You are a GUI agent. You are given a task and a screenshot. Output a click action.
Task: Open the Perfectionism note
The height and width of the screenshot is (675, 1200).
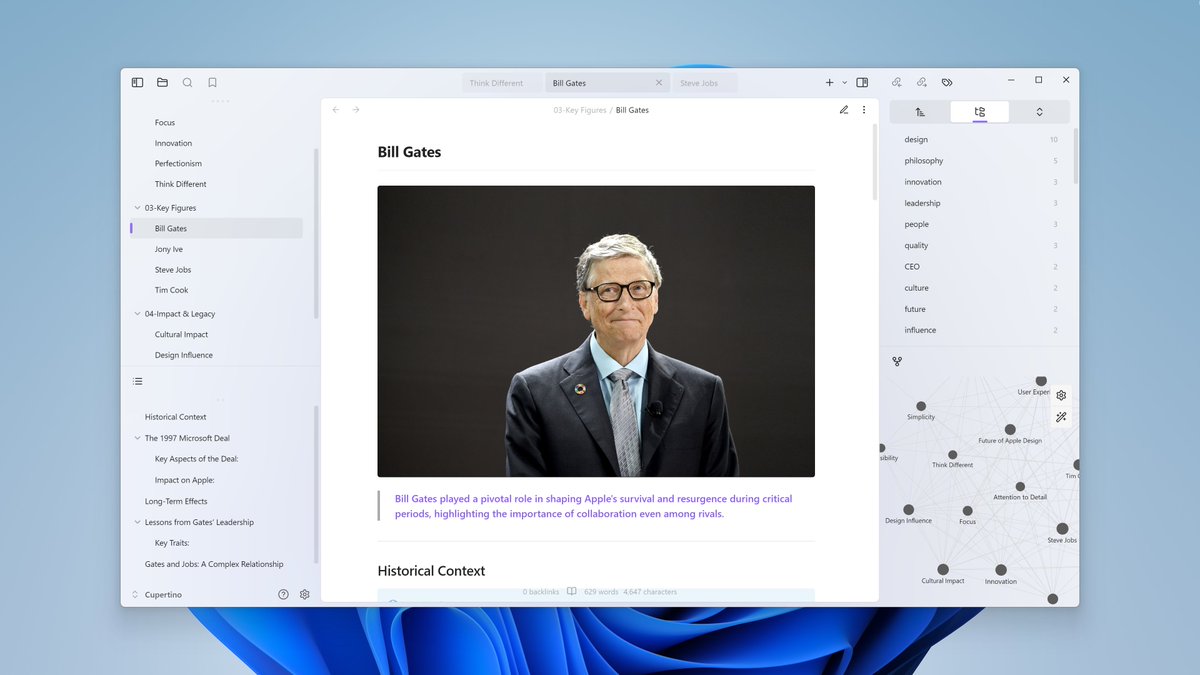(178, 164)
